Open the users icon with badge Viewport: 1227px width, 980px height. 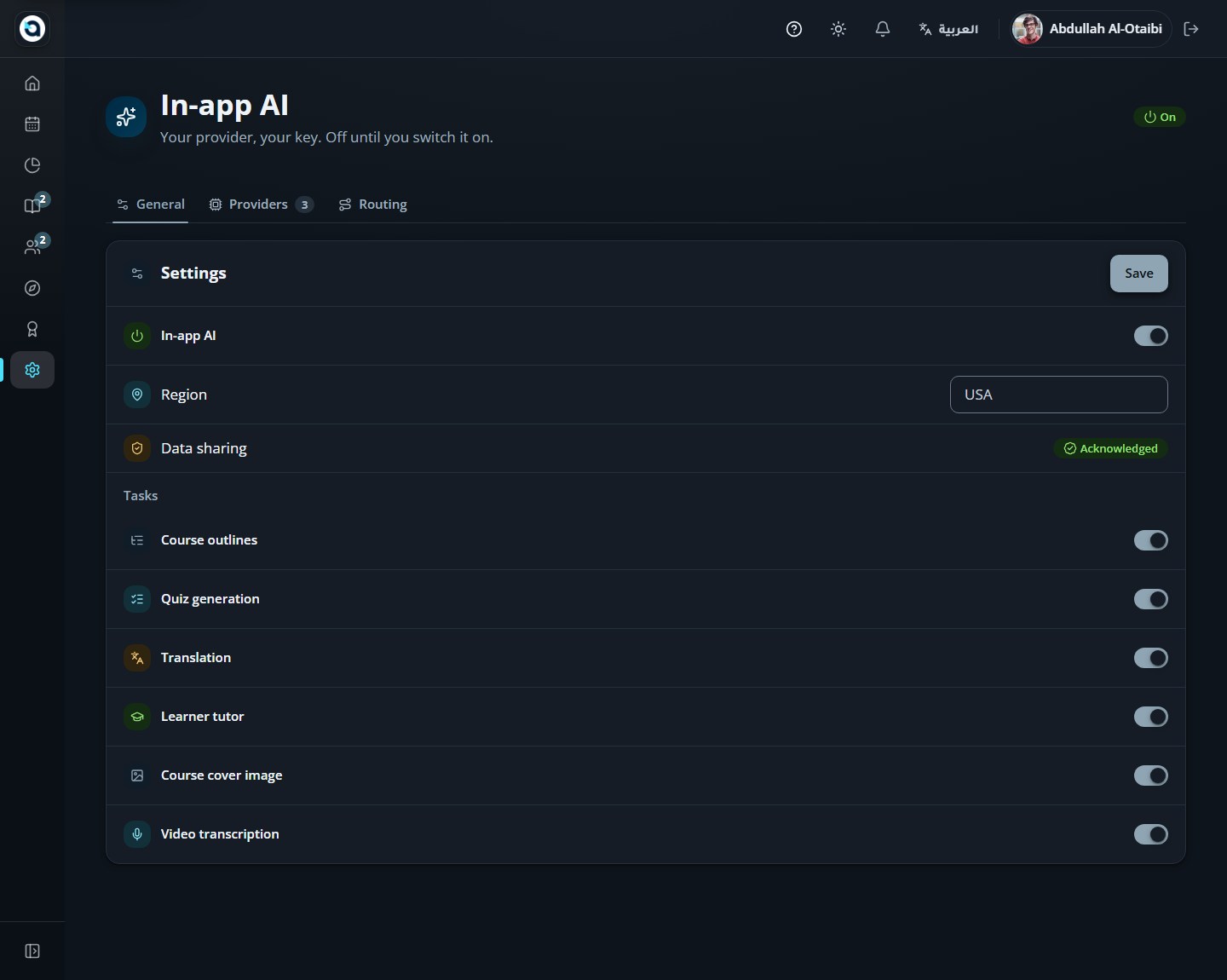click(x=32, y=247)
